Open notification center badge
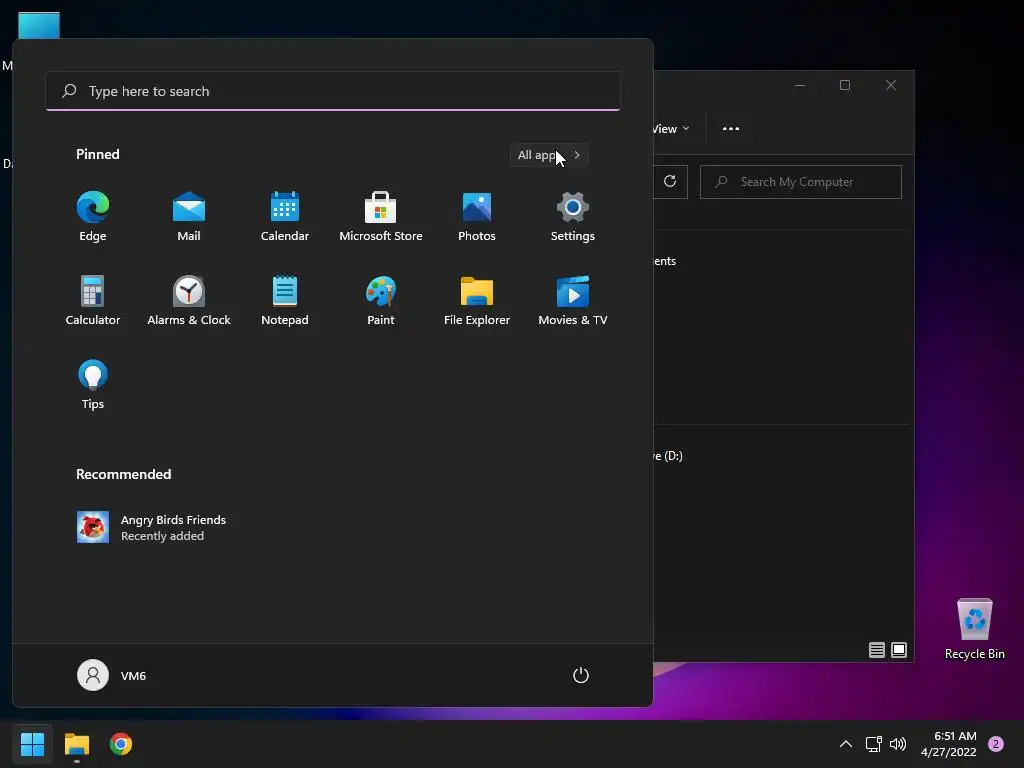Image resolution: width=1024 pixels, height=768 pixels. tap(996, 744)
